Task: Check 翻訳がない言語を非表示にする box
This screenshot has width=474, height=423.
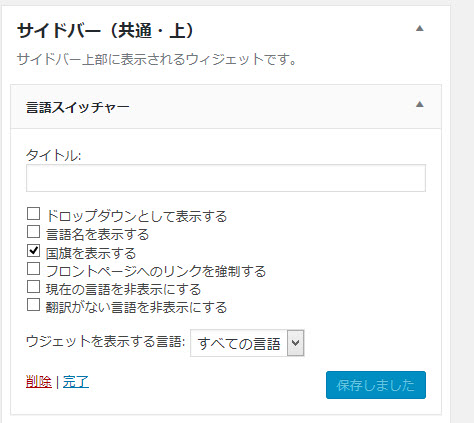Action: [33, 305]
